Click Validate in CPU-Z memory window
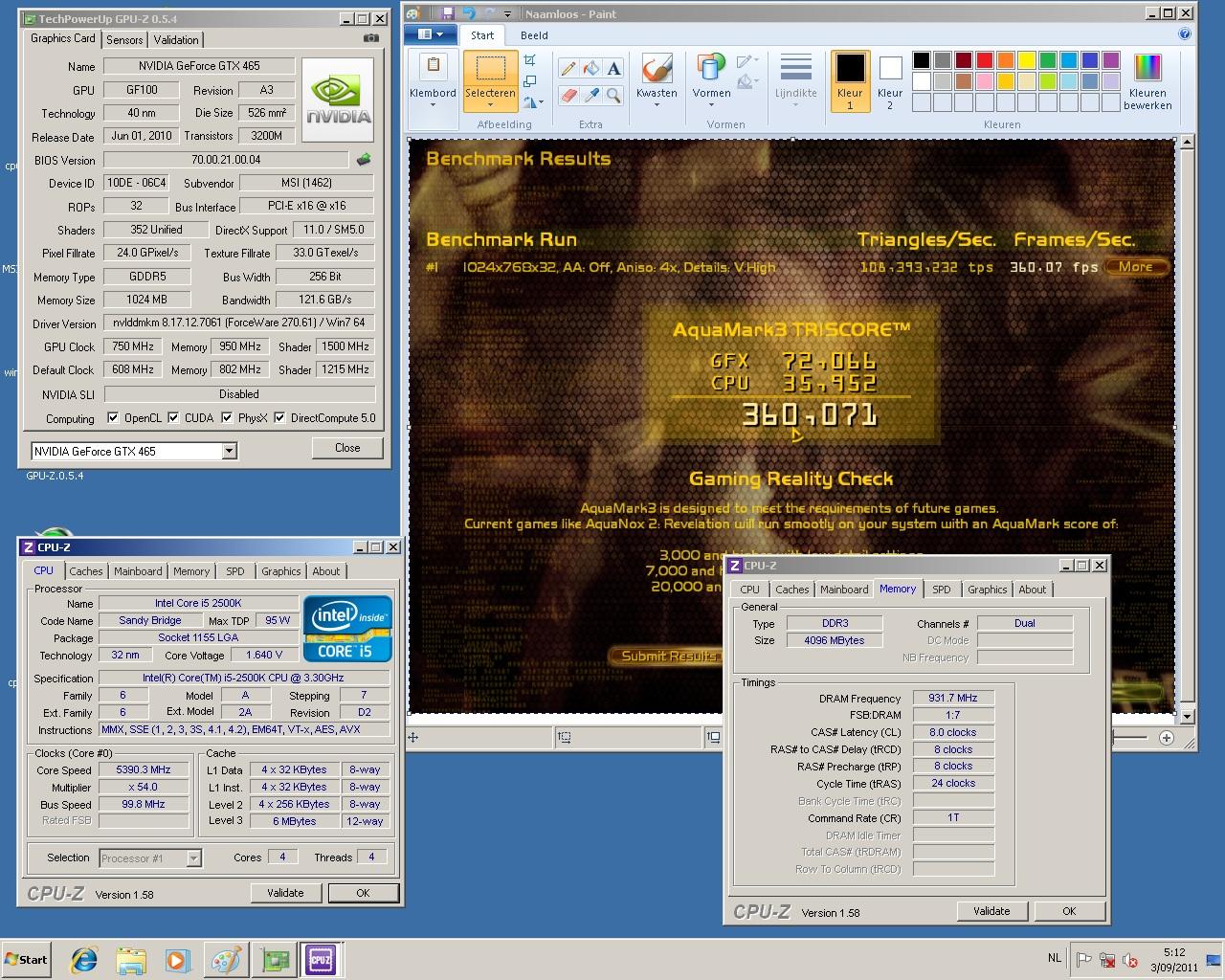This screenshot has height=980, width=1225. (x=991, y=911)
